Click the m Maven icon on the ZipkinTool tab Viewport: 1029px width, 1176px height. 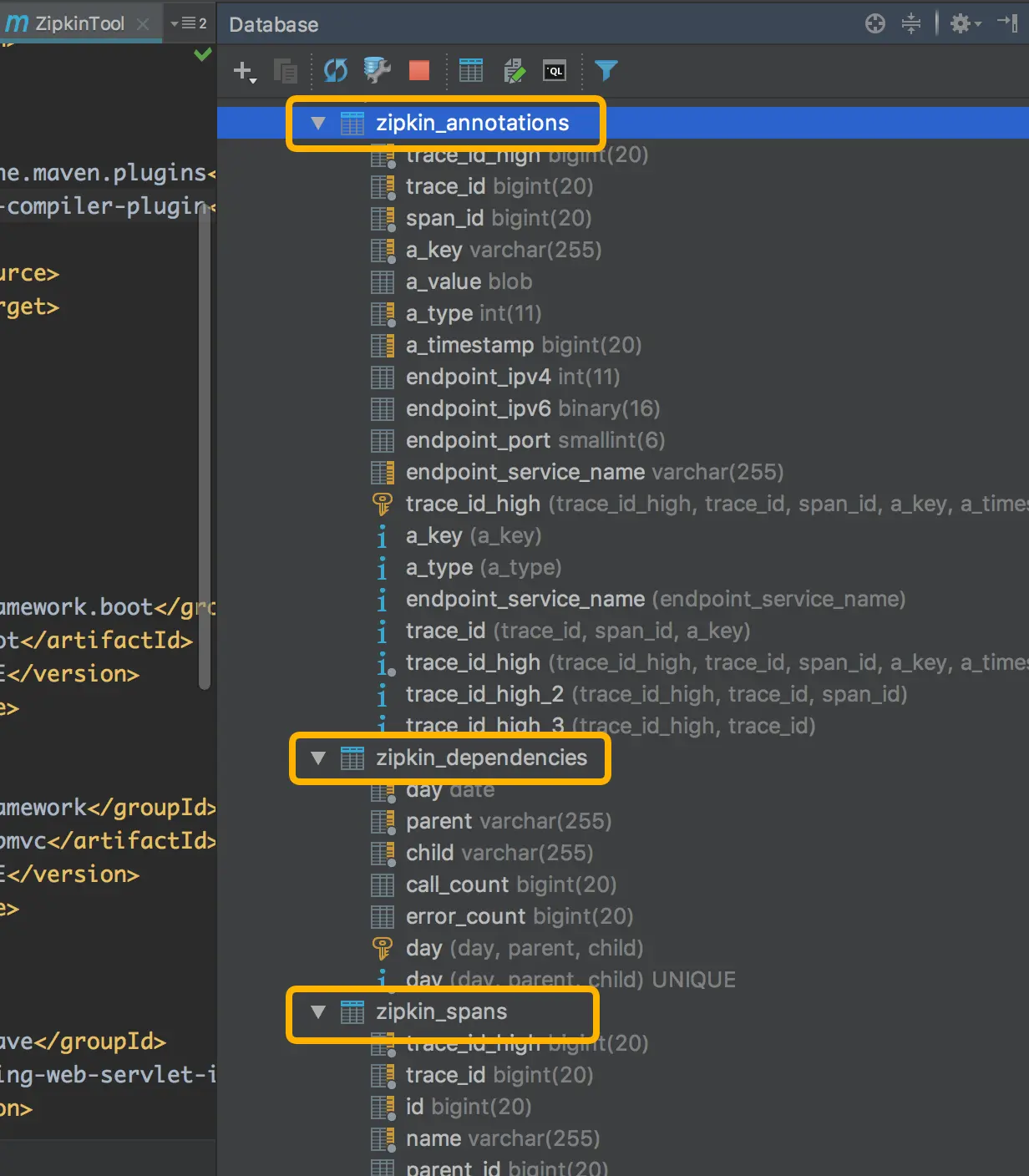point(17,23)
